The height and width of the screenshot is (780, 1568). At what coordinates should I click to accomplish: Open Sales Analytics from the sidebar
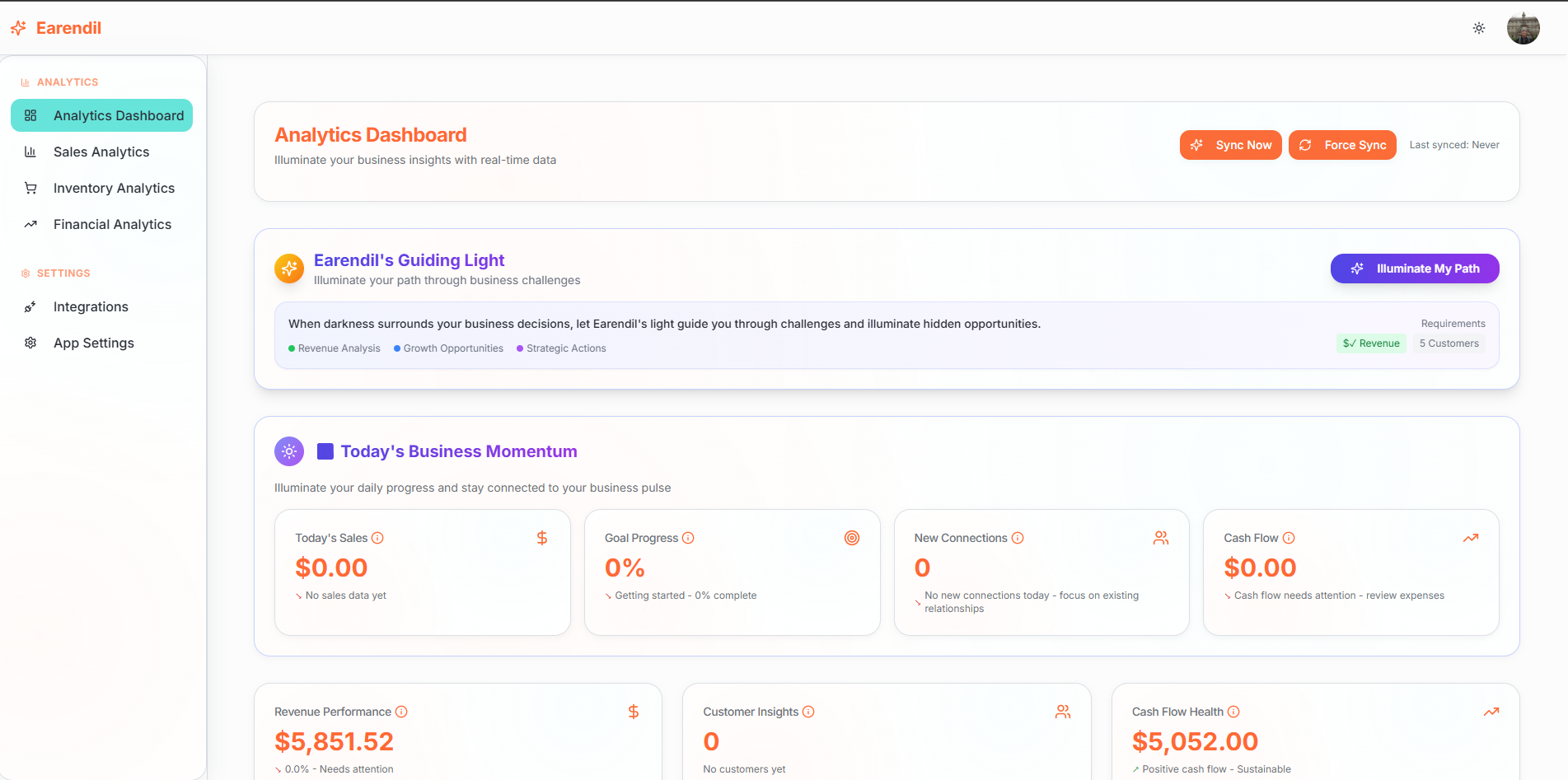pos(101,152)
